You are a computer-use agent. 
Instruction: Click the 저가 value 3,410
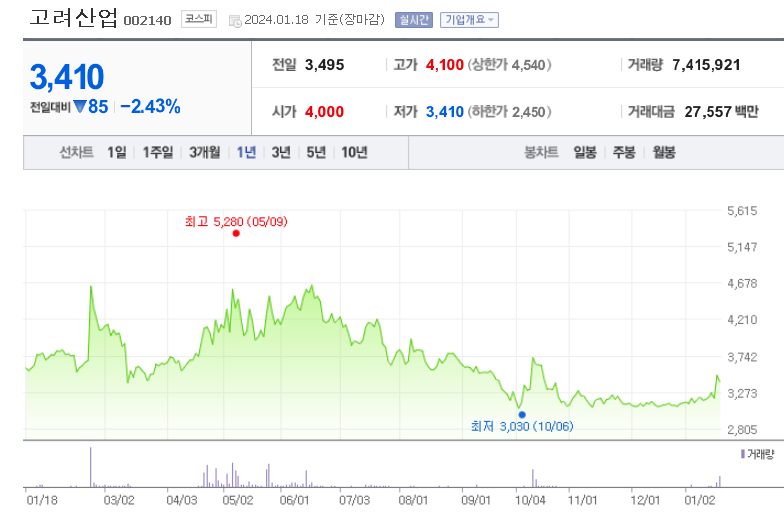[x=444, y=112]
